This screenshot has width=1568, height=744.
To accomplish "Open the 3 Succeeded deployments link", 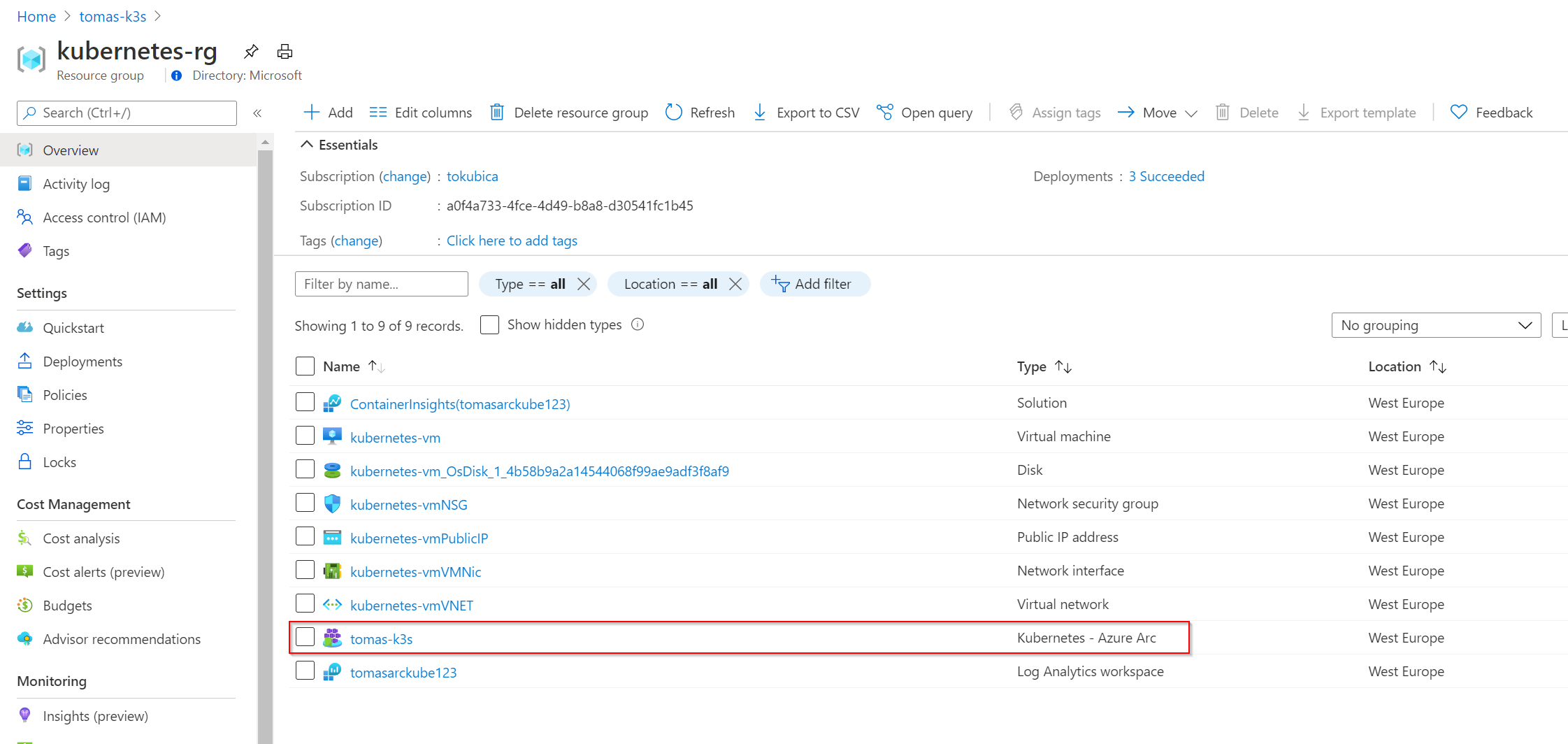I will point(1166,176).
